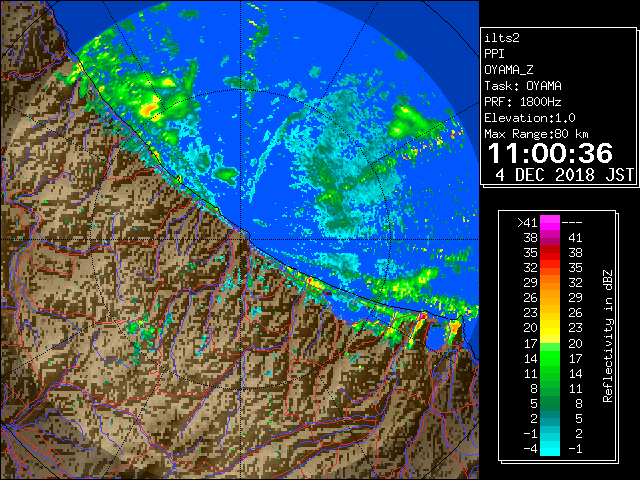This screenshot has height=480, width=640.
Task: Click the '-1' label at legend bottom right
Action: pos(575,449)
